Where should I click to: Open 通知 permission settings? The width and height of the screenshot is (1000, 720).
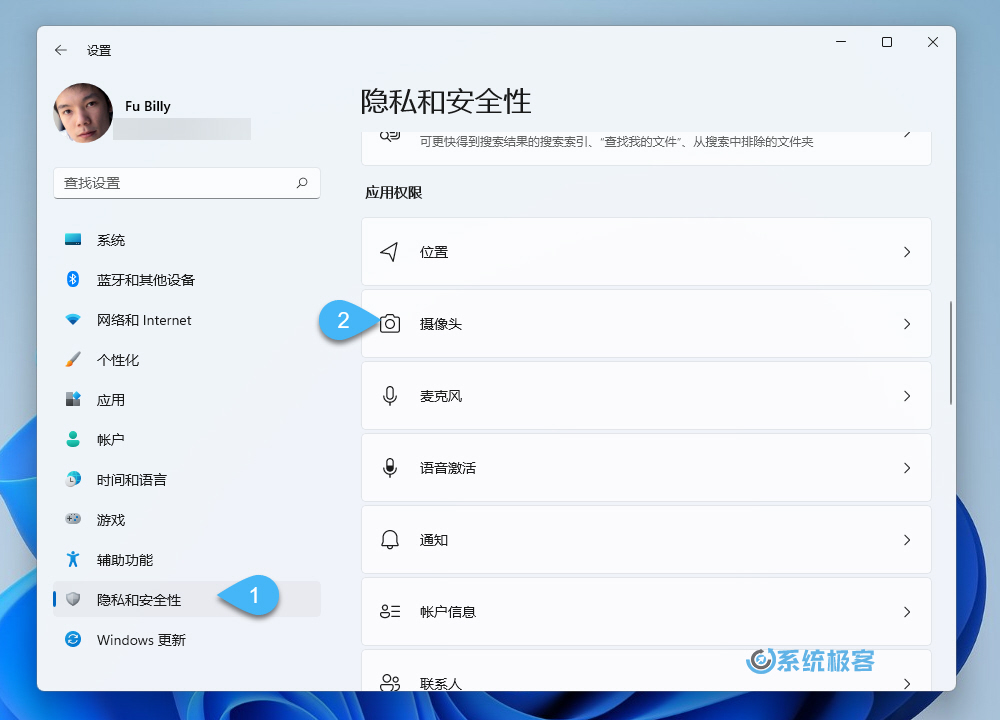pos(646,540)
